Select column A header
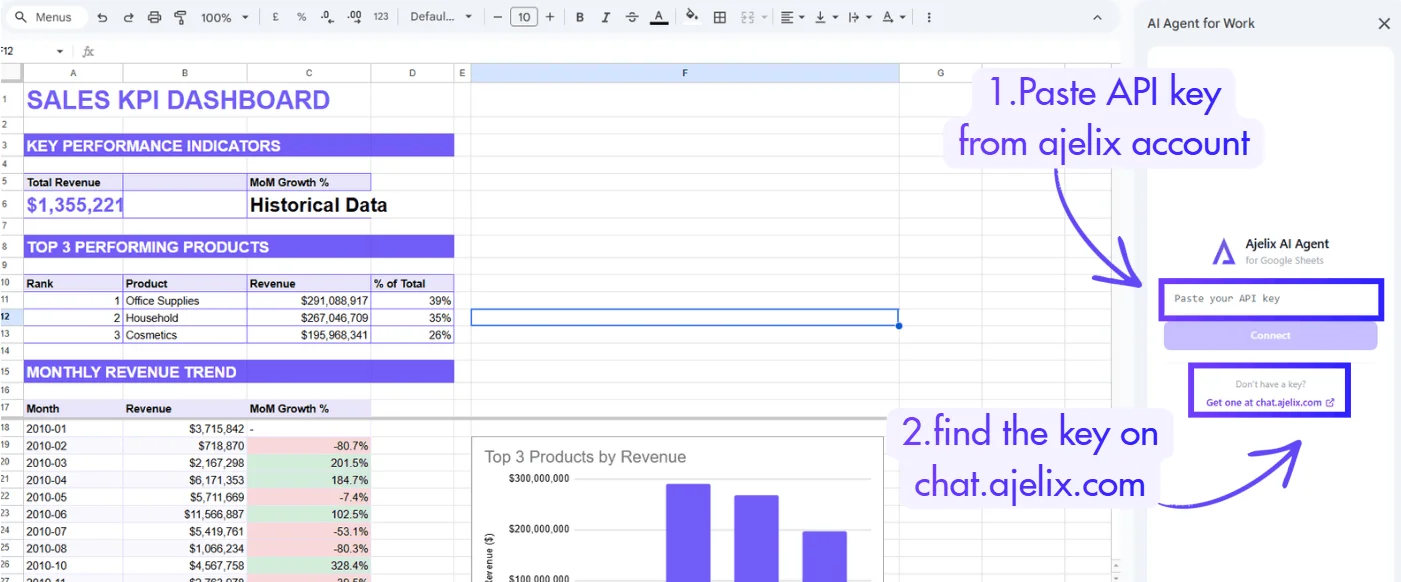 pyautogui.click(x=73, y=73)
